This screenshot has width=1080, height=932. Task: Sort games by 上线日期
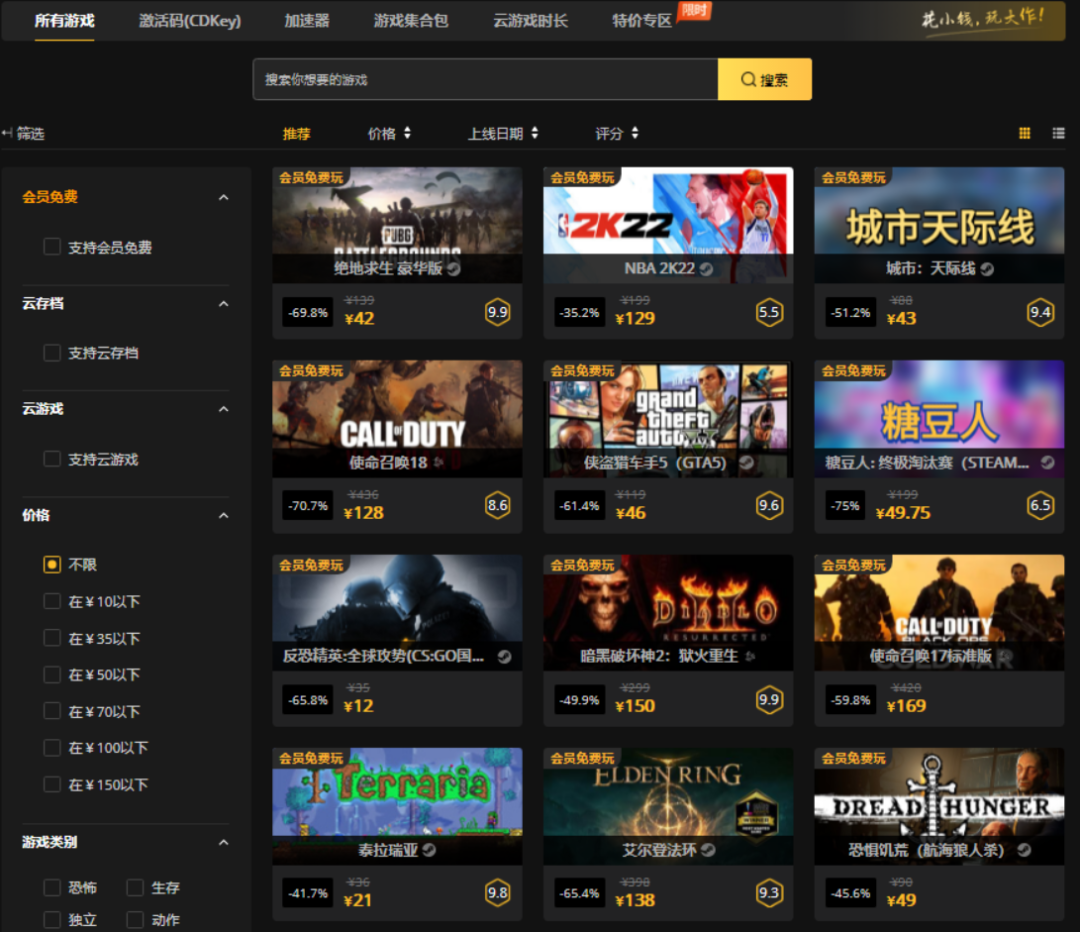pyautogui.click(x=503, y=134)
